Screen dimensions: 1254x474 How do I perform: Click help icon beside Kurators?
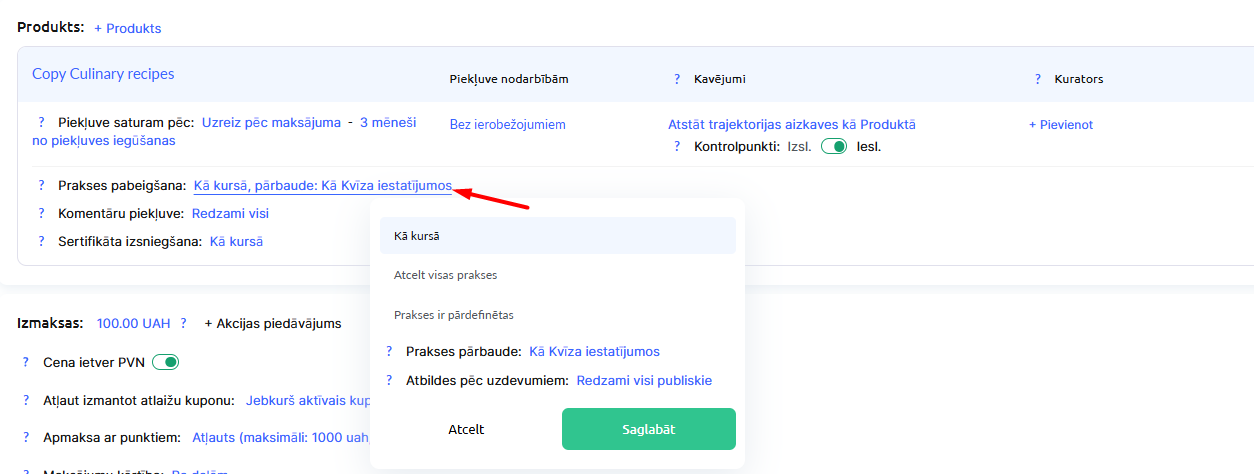1038,79
